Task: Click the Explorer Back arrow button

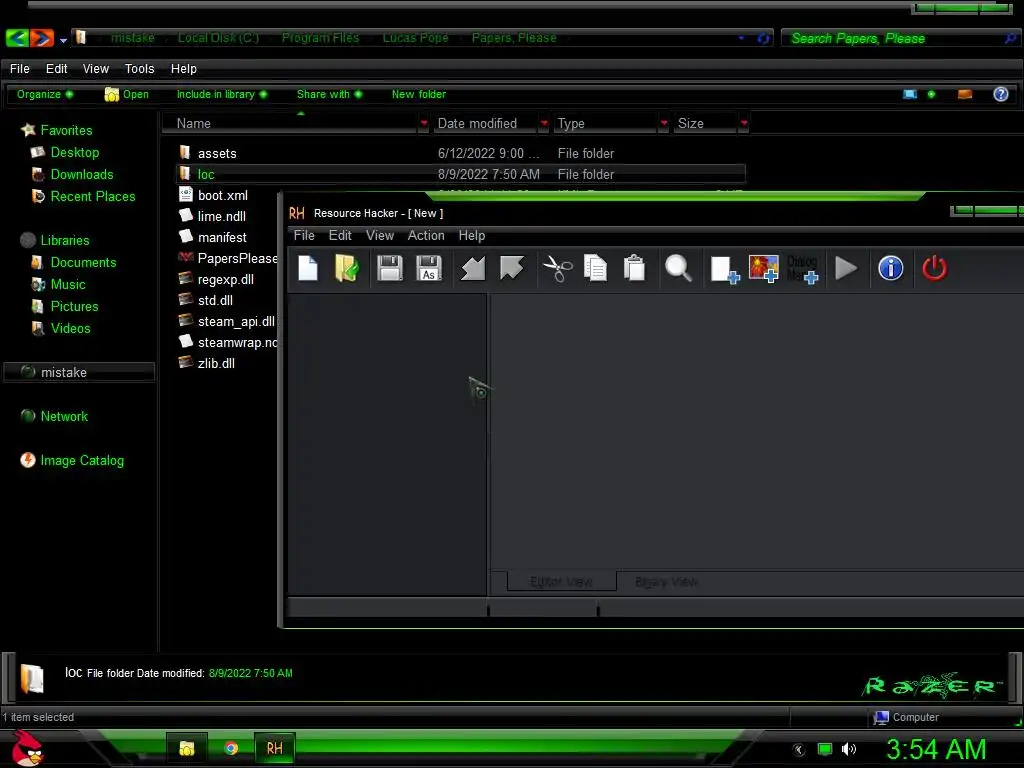Action: [17, 38]
